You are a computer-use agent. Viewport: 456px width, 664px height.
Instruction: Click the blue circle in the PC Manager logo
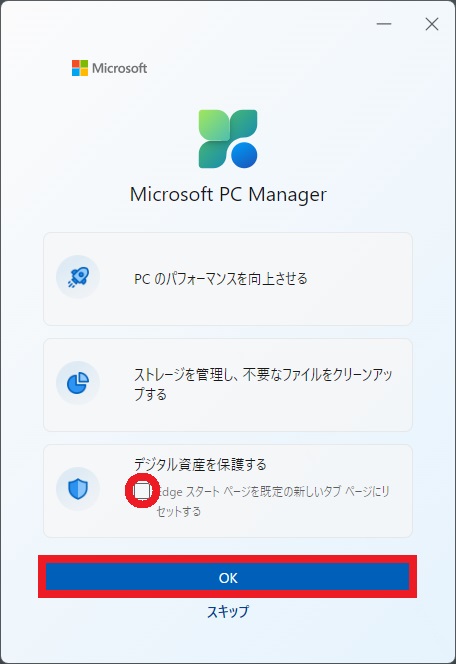coord(244,155)
